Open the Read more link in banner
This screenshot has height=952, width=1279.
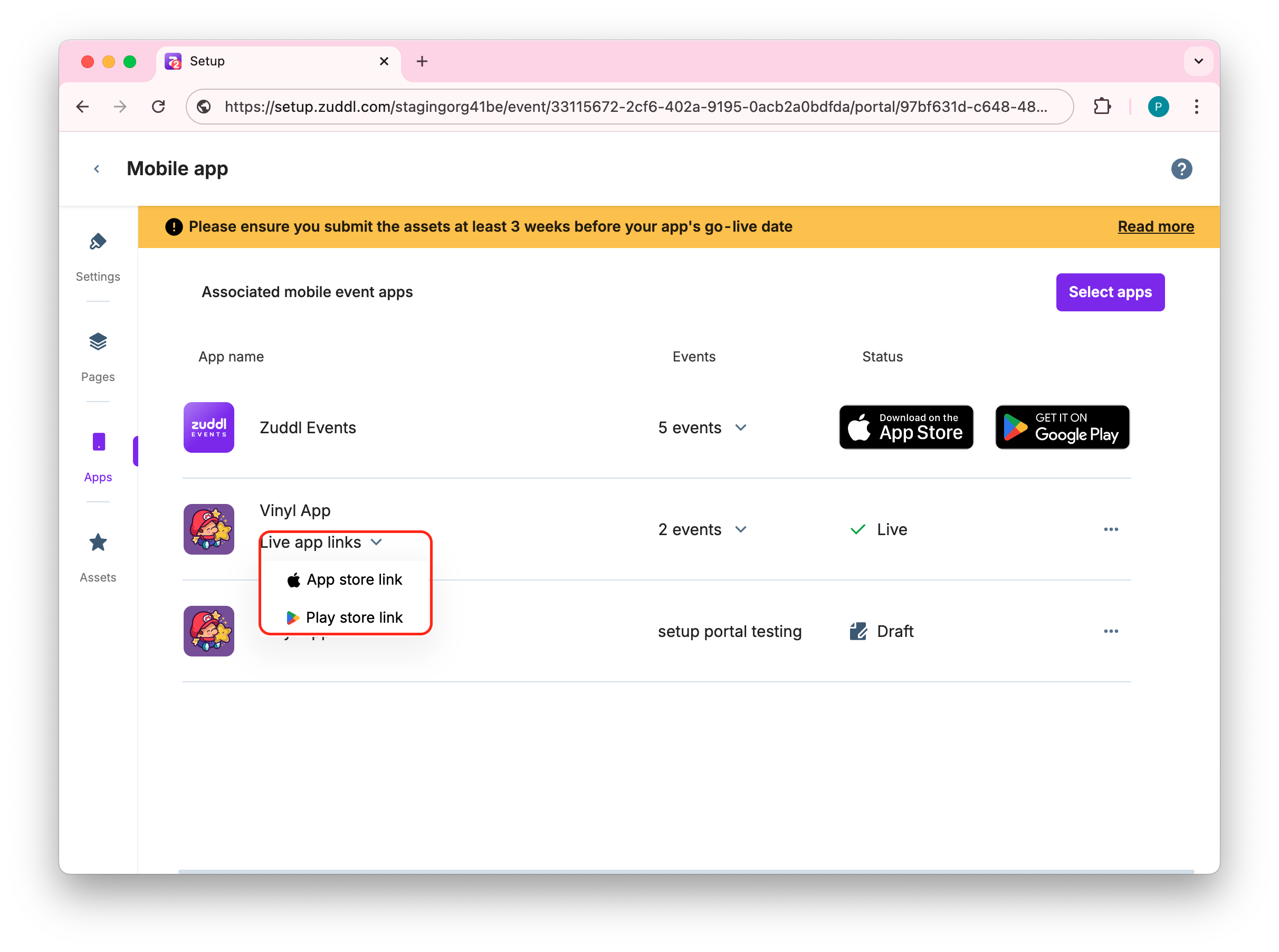(1155, 226)
